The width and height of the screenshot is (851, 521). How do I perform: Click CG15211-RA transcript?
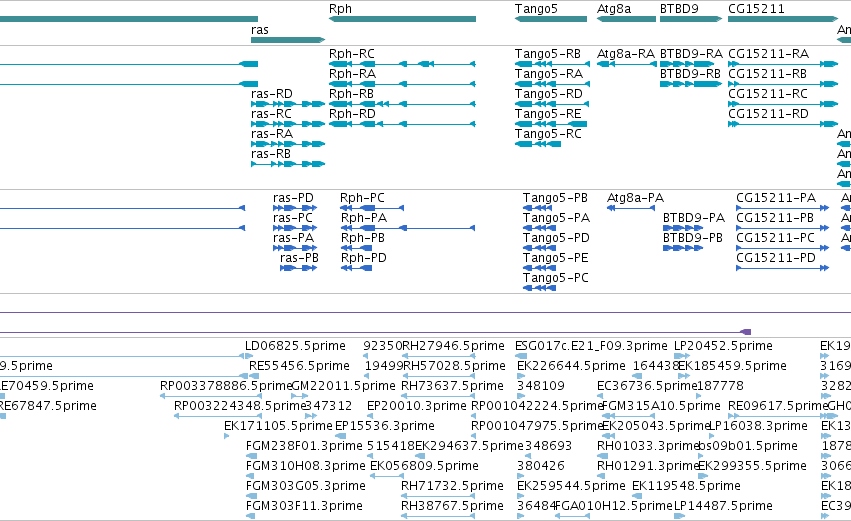[x=783, y=64]
